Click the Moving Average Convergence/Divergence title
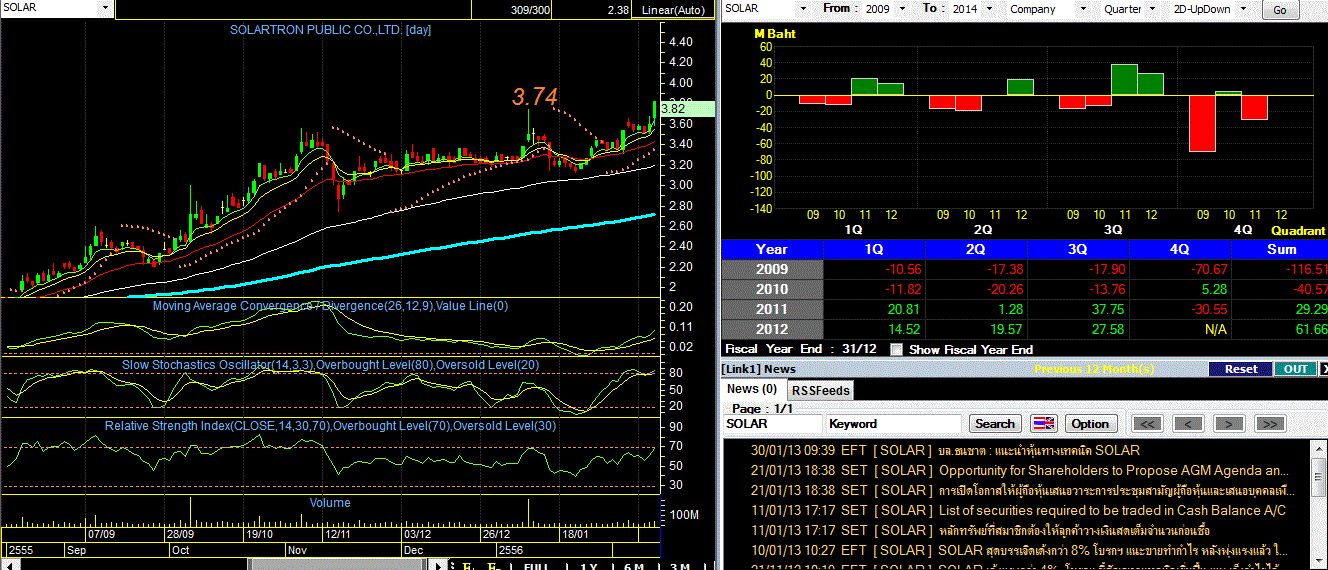This screenshot has width=1328, height=570. tap(330, 306)
